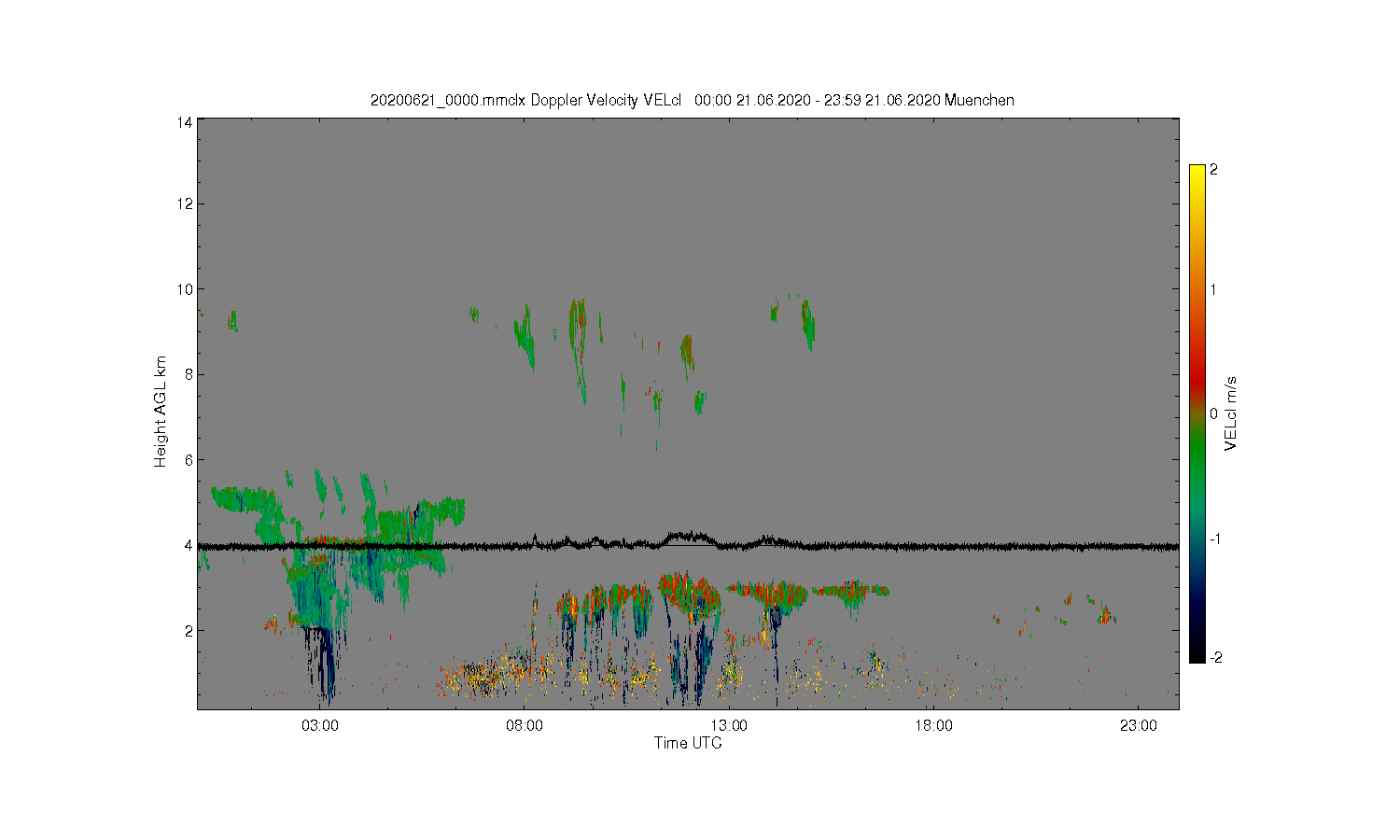Screen dimensions: 1400x840
Task: Click the colorbar tick label '-2'
Action: coord(1214,658)
